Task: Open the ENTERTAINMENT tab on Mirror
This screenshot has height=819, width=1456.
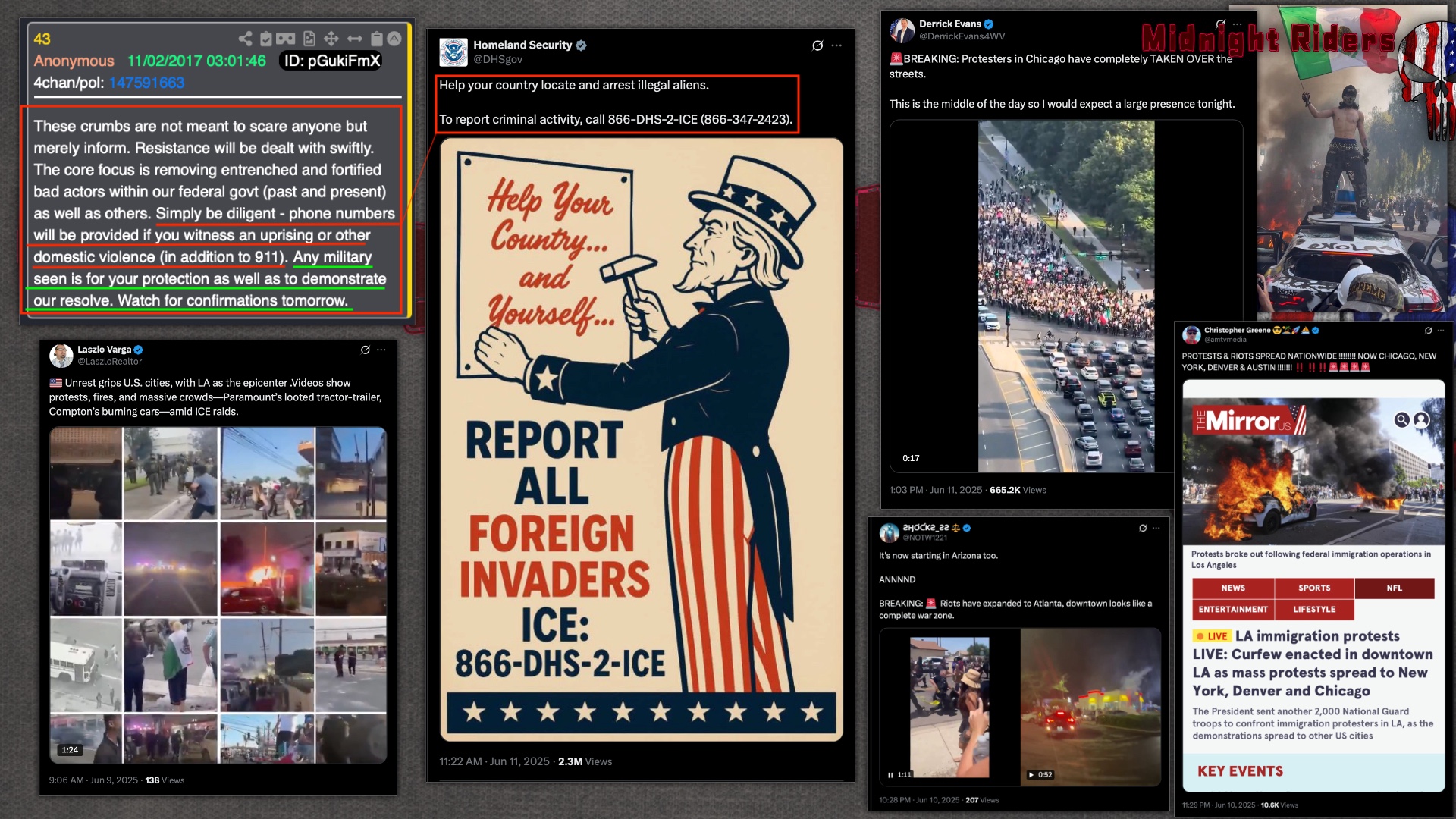Action: [1233, 609]
